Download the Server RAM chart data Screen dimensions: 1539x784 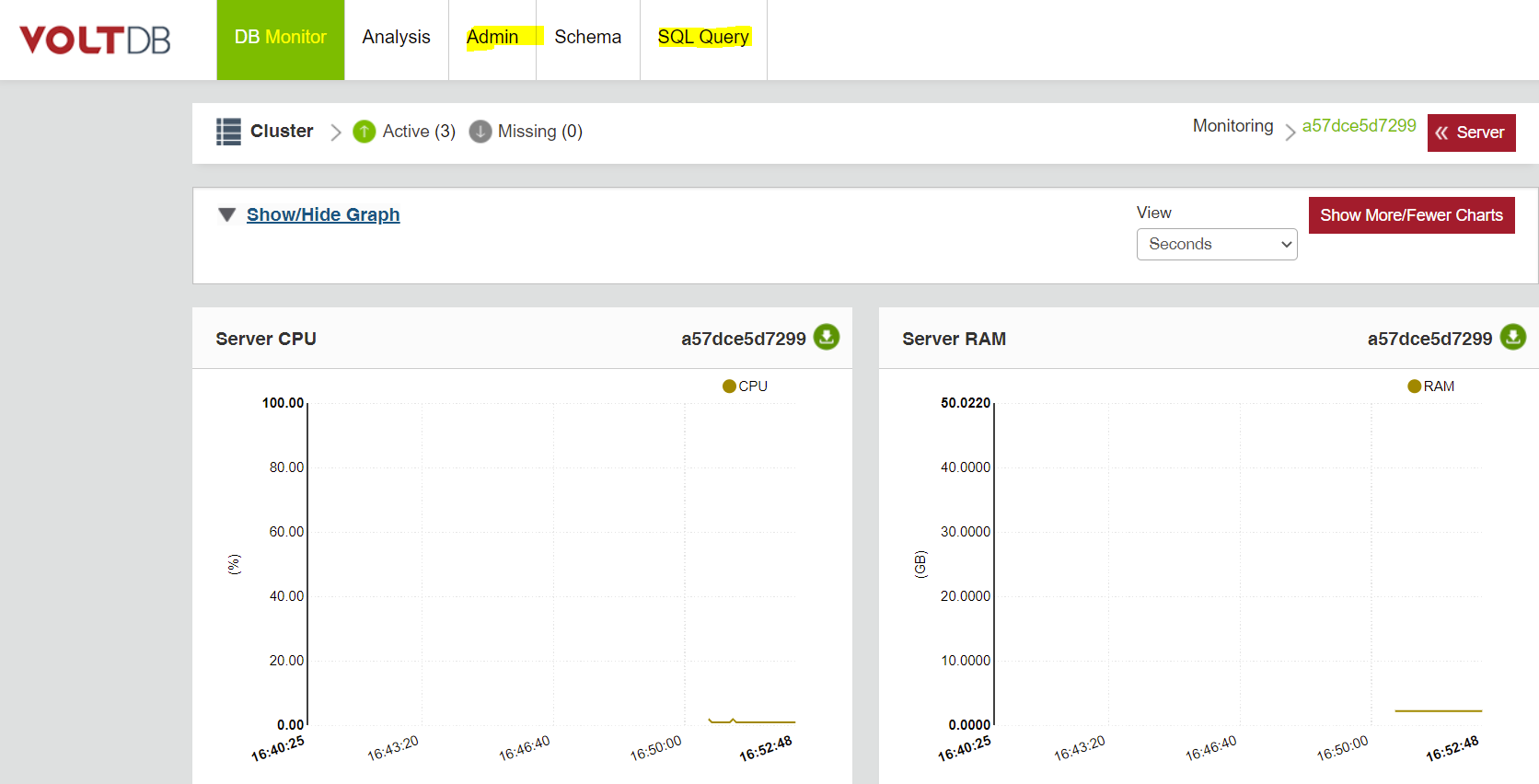click(1512, 337)
